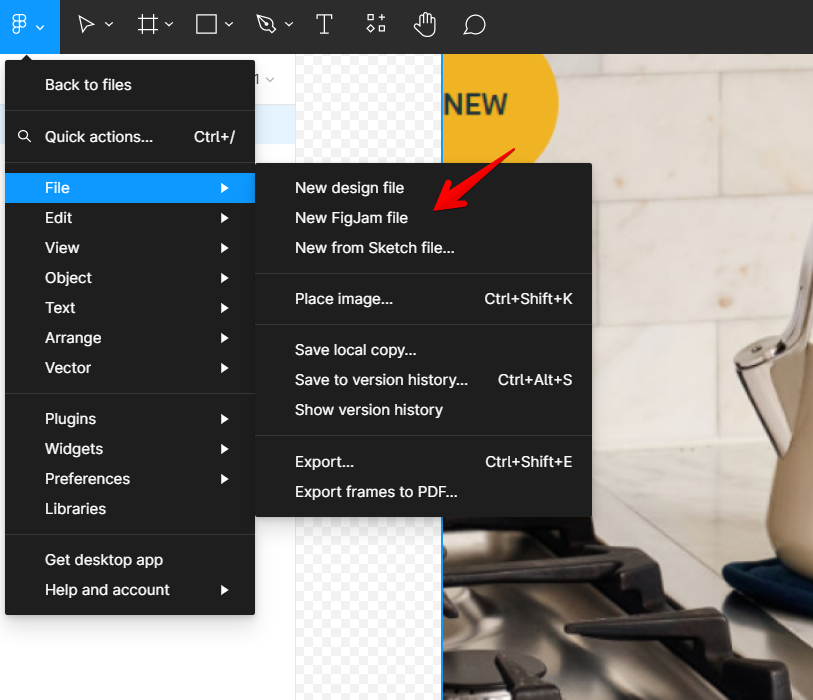The height and width of the screenshot is (700, 813).
Task: Select Save to version history
Action: click(381, 380)
